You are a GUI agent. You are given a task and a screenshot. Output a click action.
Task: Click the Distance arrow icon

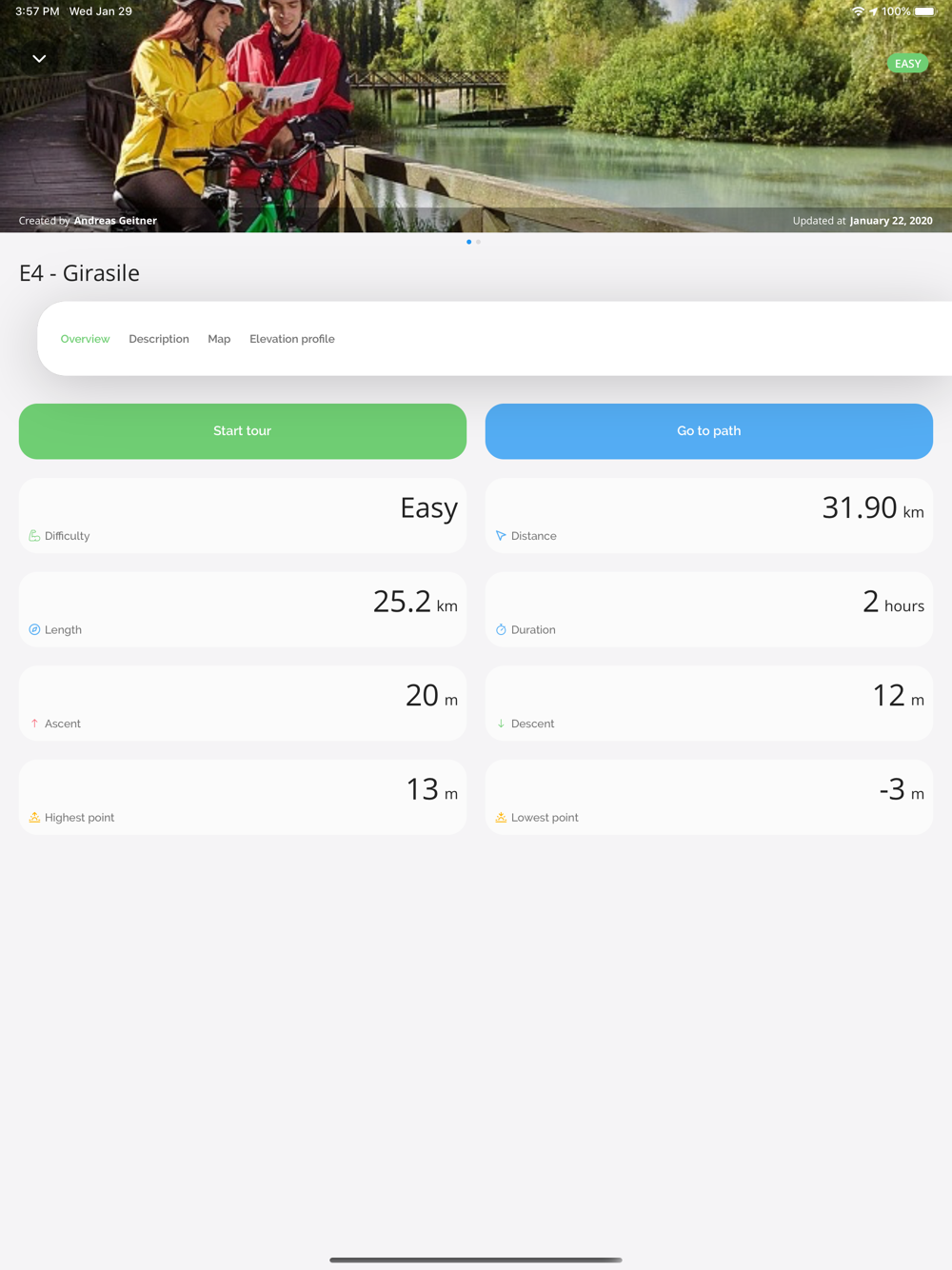[x=501, y=536]
